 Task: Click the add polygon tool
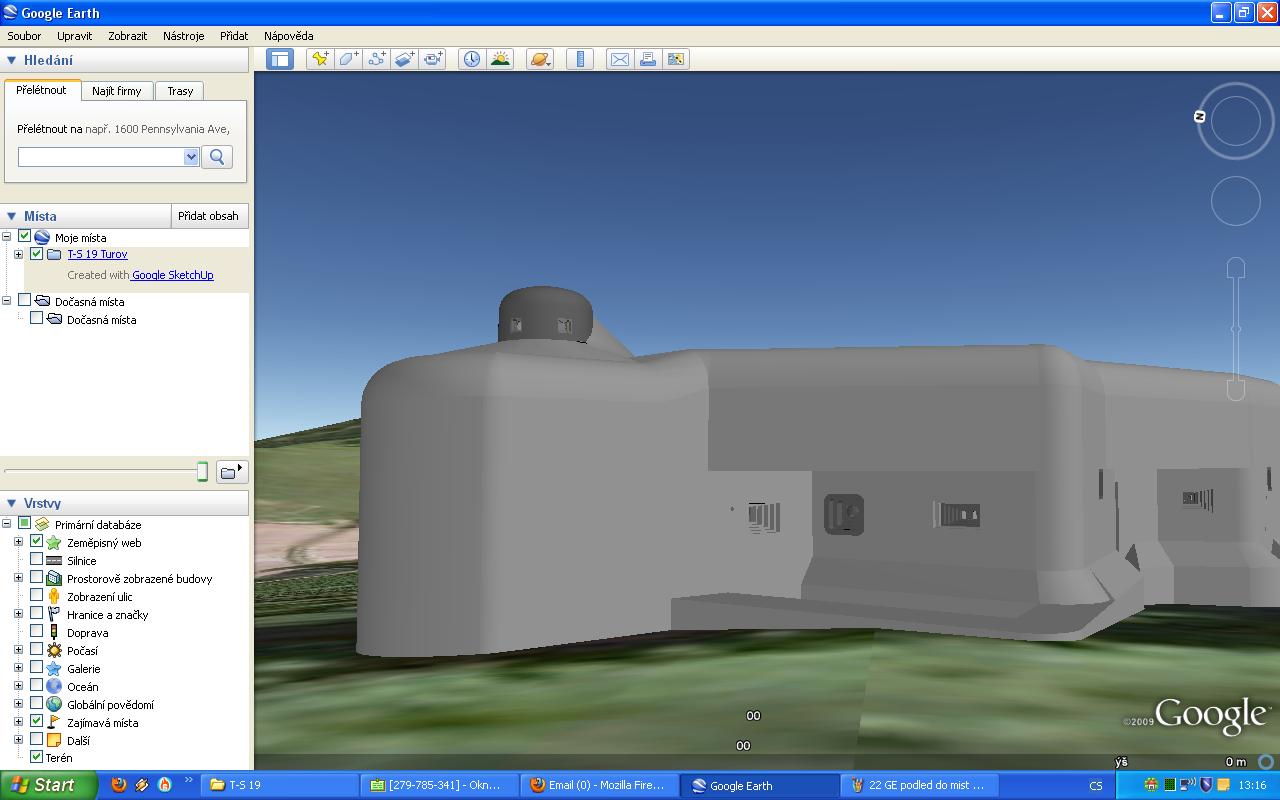[x=348, y=59]
